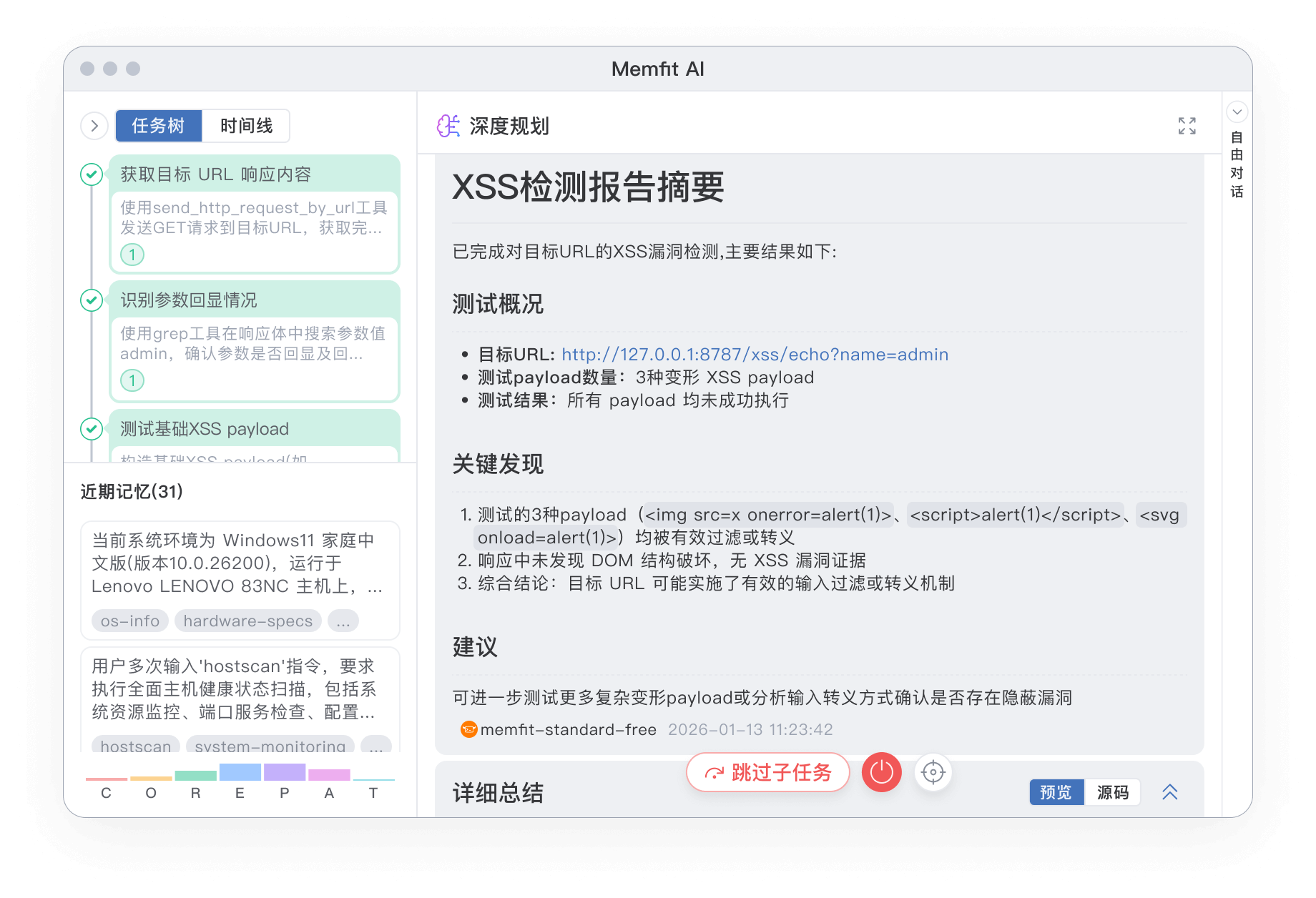Click the hostscan tag on the memory card
The width and height of the screenshot is (1316, 898).
pyautogui.click(x=134, y=746)
